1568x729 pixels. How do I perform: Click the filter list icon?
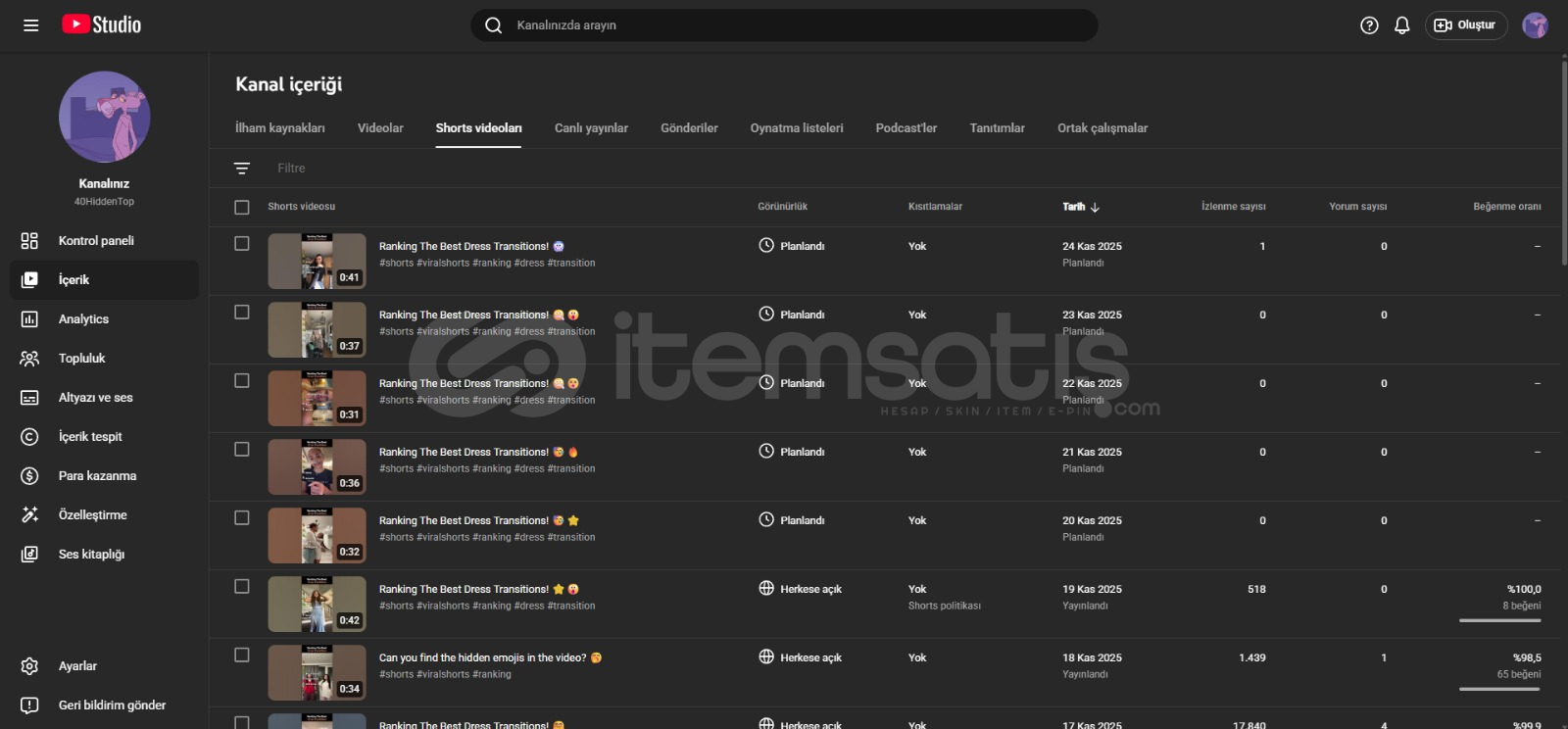(x=242, y=169)
